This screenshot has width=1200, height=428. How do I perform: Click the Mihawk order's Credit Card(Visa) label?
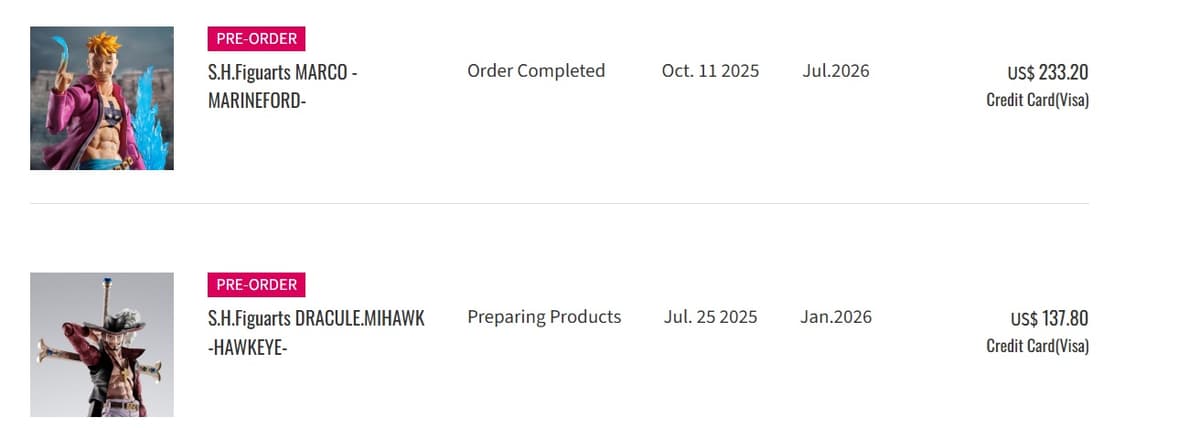tap(1037, 346)
